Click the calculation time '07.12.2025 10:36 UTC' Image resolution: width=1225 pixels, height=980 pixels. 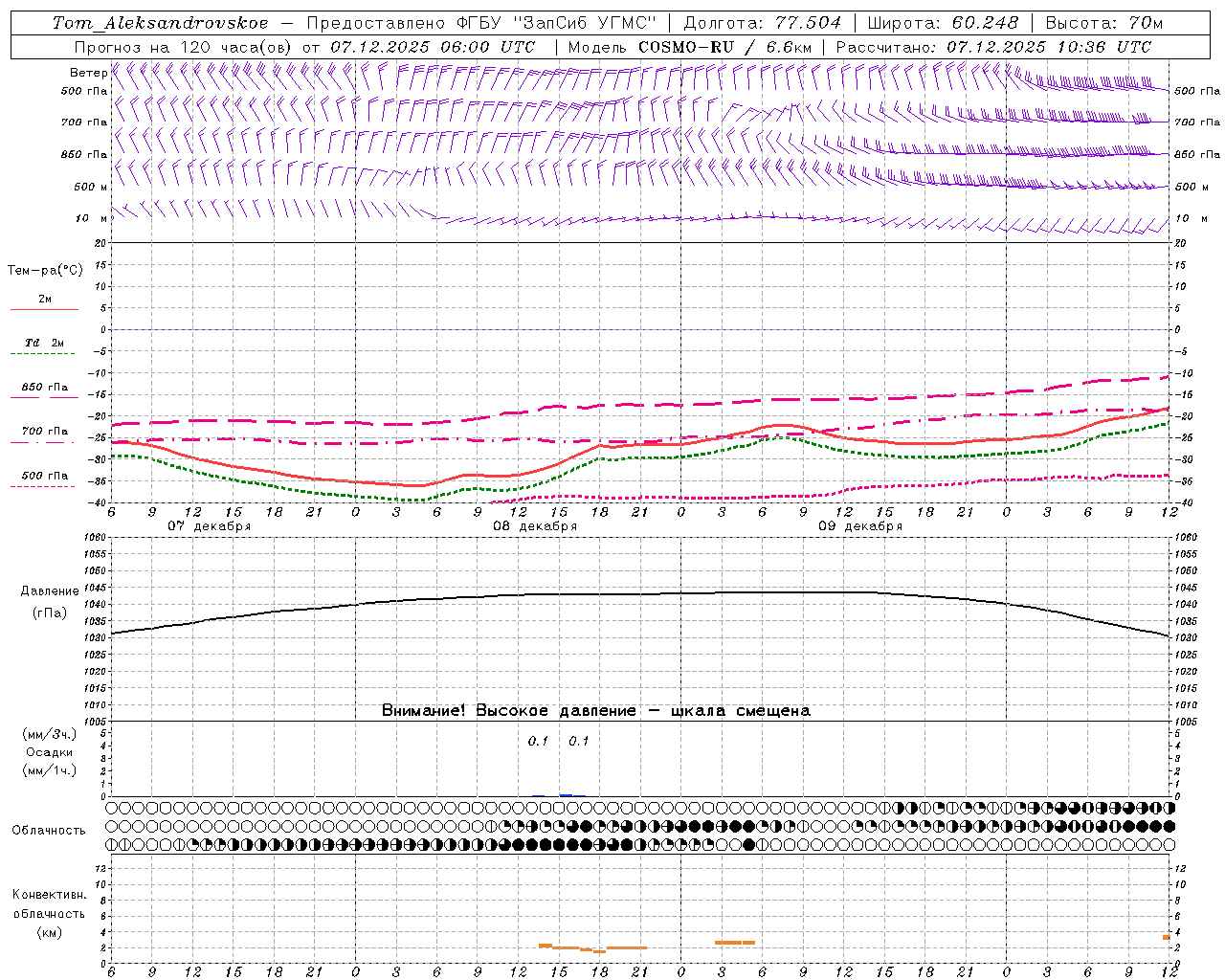pos(1049,47)
